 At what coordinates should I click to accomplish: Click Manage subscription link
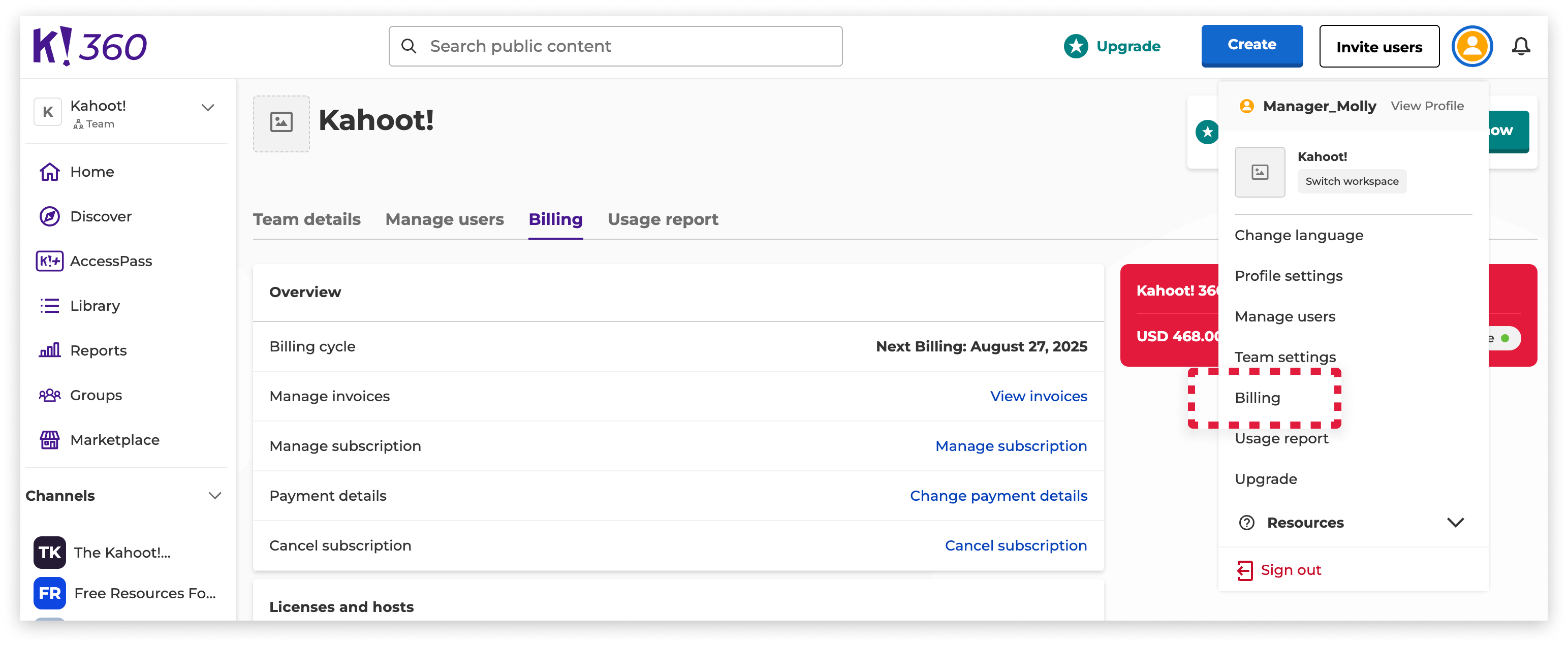[1011, 446]
